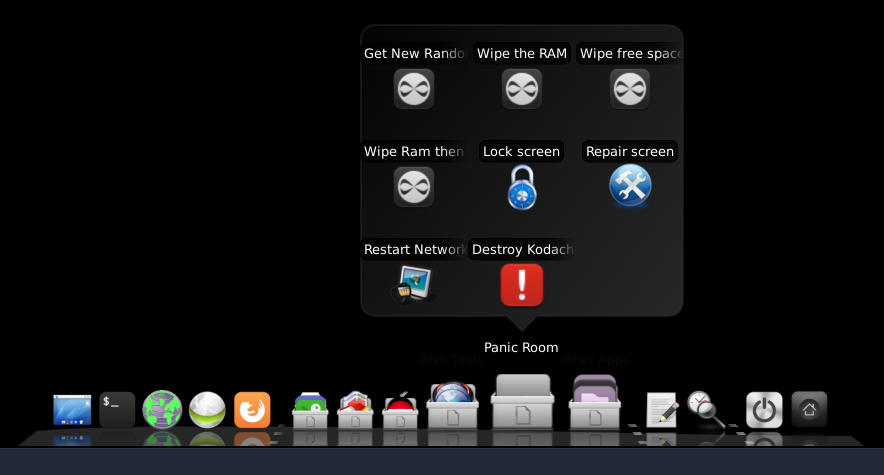Open the terminal from the dock
Image resolution: width=884 pixels, height=475 pixels.
click(x=117, y=409)
